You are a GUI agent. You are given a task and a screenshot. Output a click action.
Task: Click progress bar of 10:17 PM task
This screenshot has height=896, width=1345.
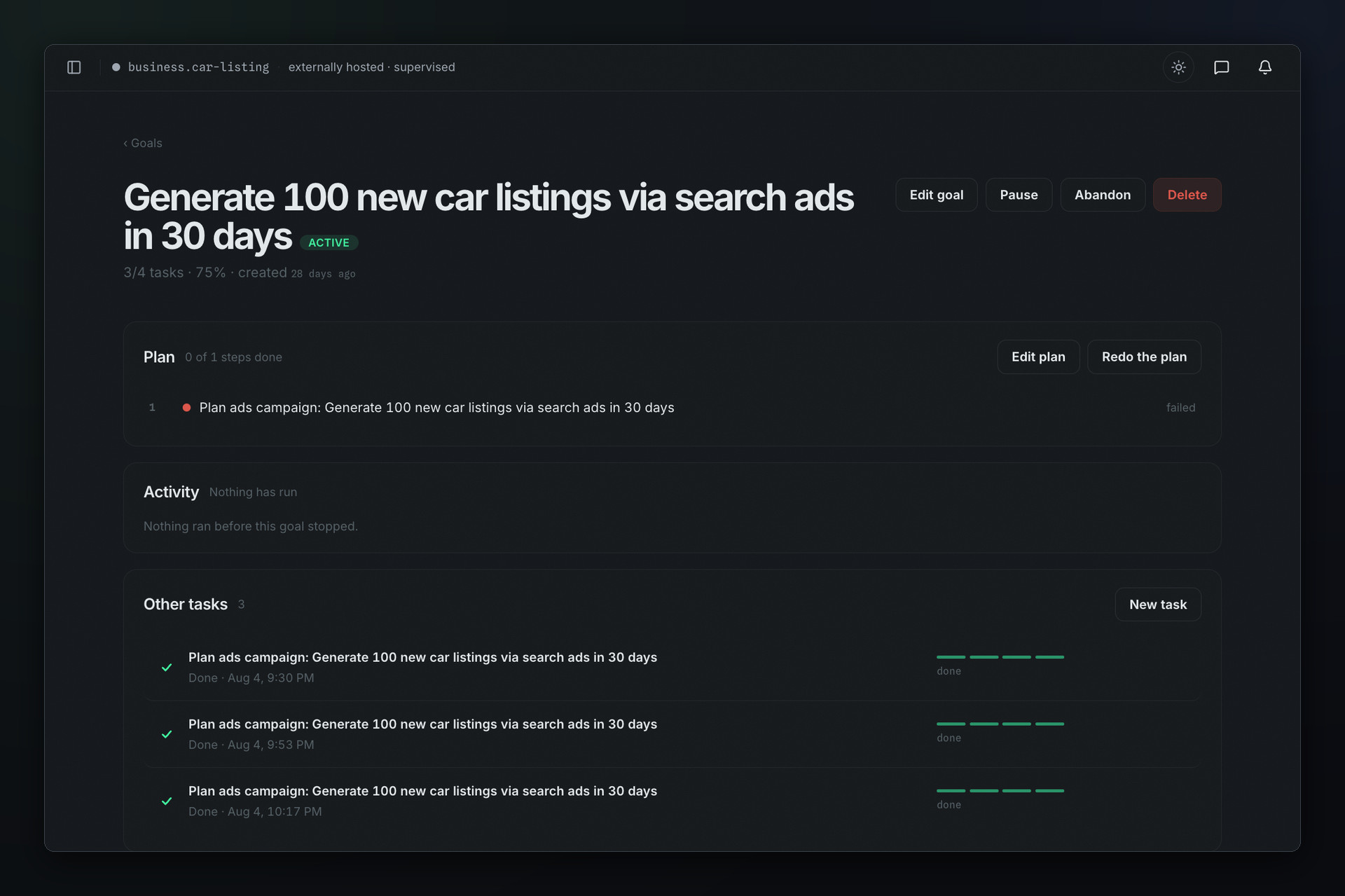[1000, 791]
